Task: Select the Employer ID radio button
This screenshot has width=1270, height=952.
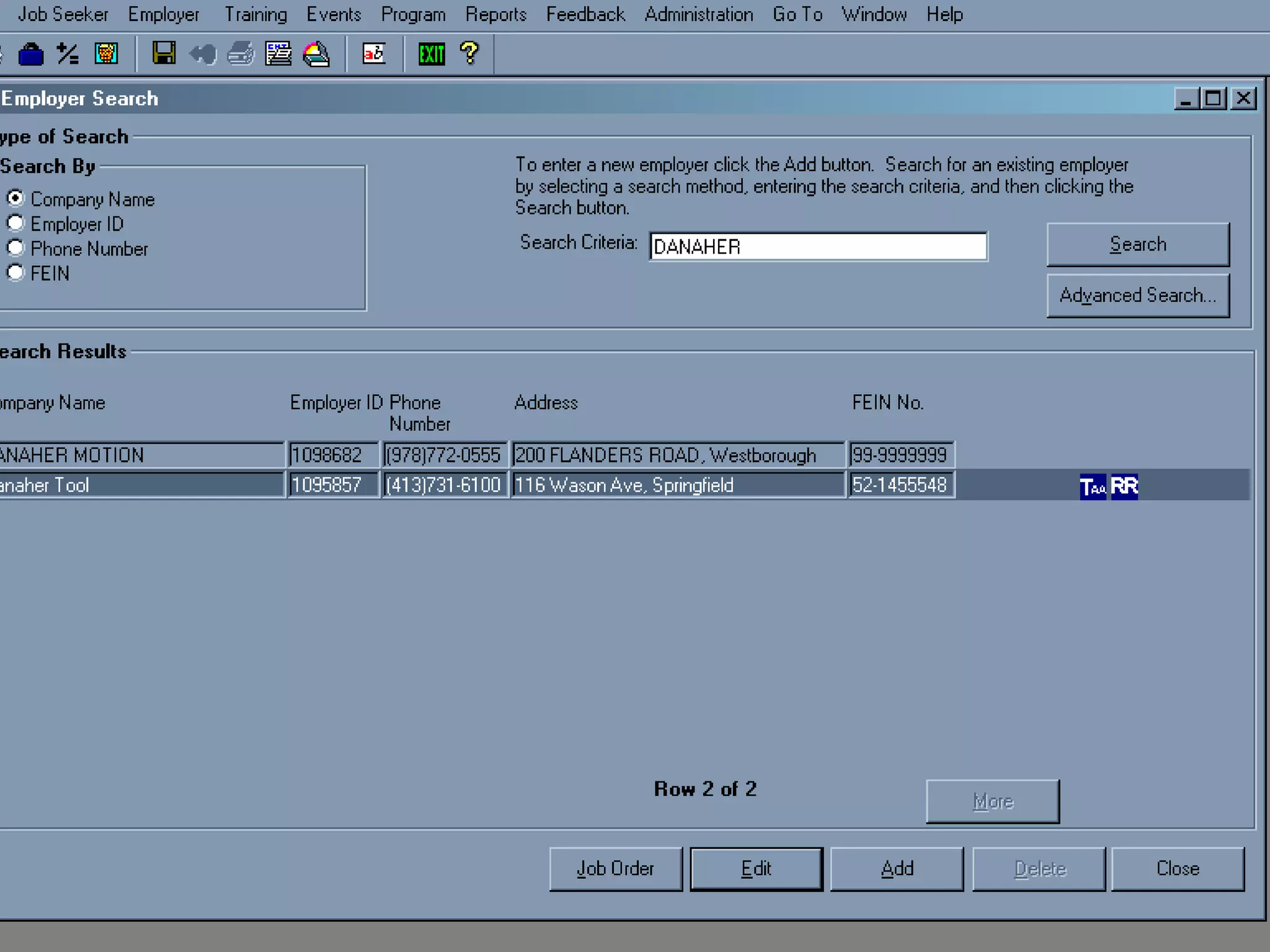Action: coord(16,223)
